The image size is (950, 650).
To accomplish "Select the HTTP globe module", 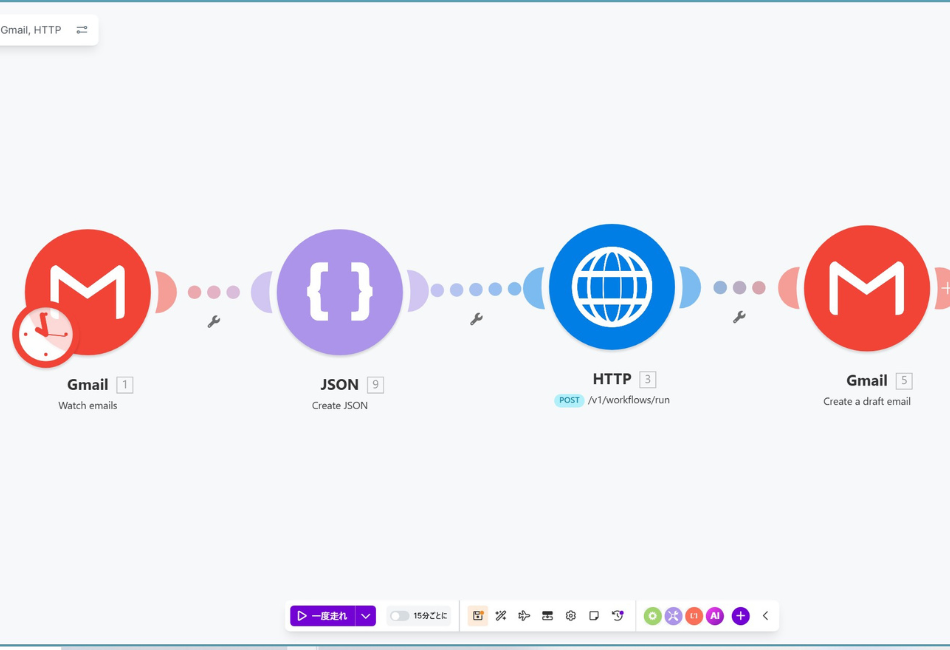I will tap(612, 287).
